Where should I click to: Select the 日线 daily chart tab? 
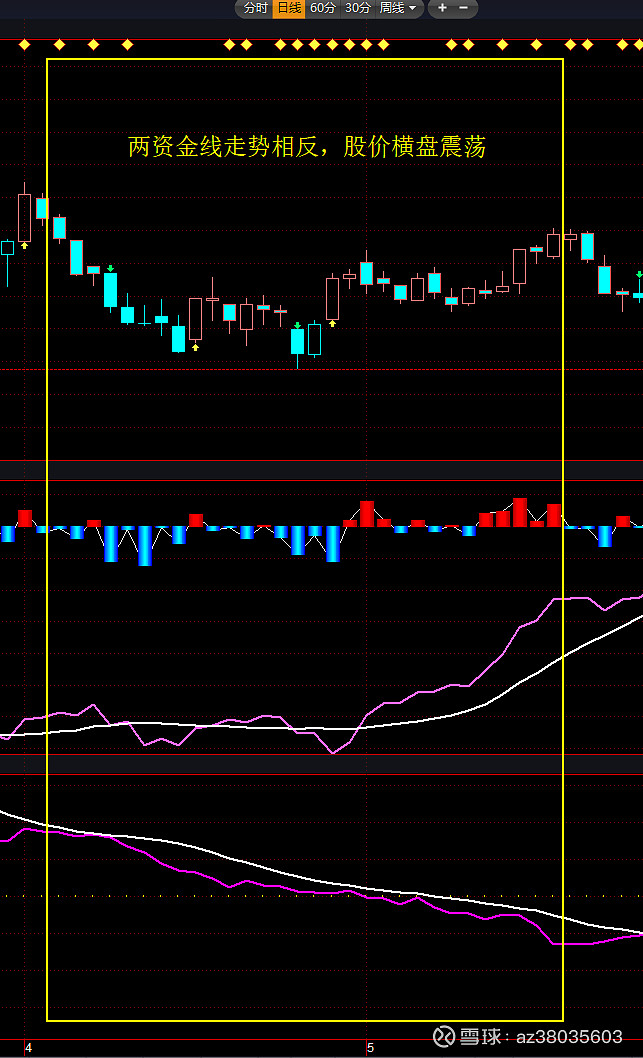point(289,8)
